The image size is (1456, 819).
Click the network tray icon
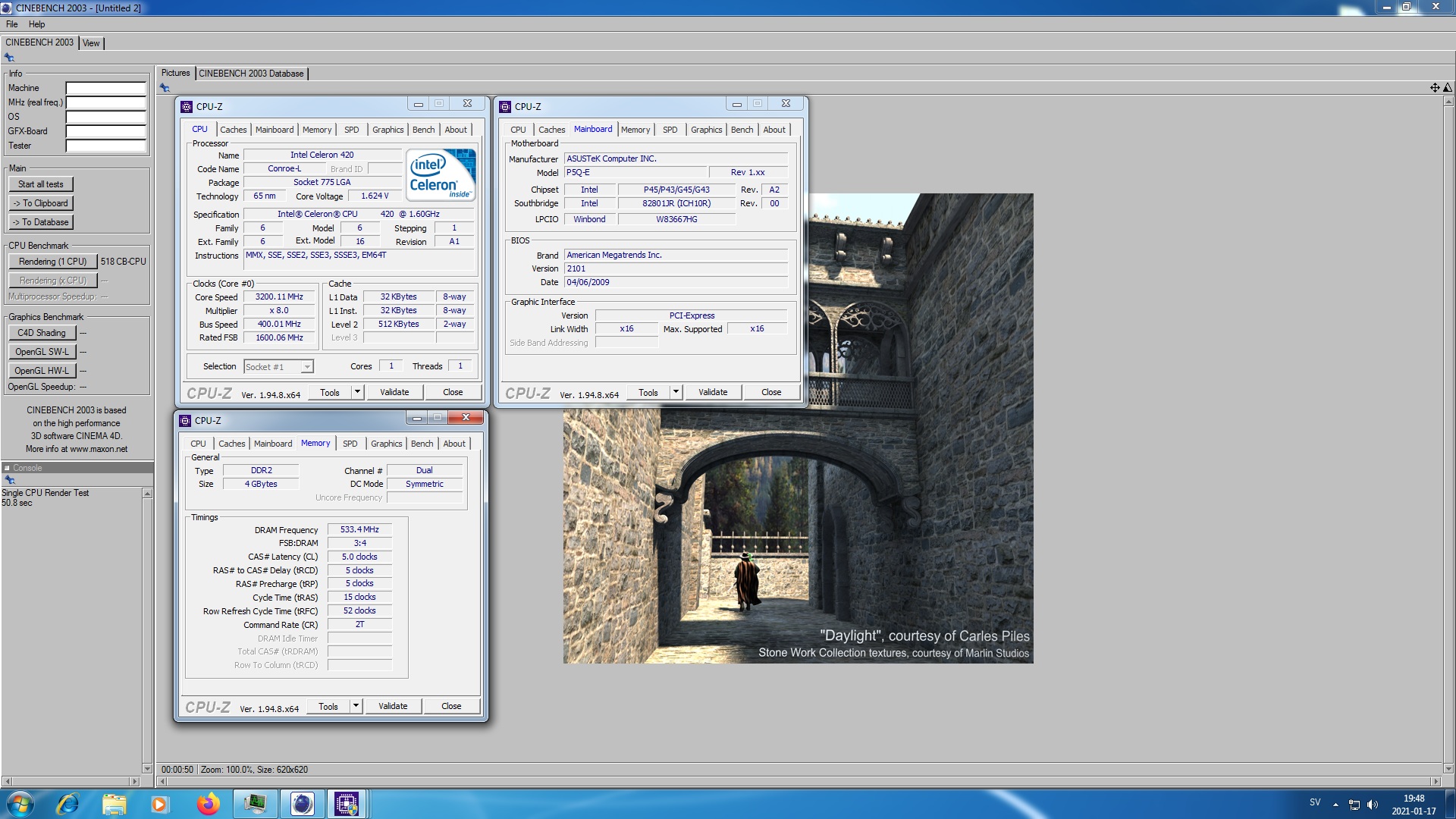[x=1354, y=805]
